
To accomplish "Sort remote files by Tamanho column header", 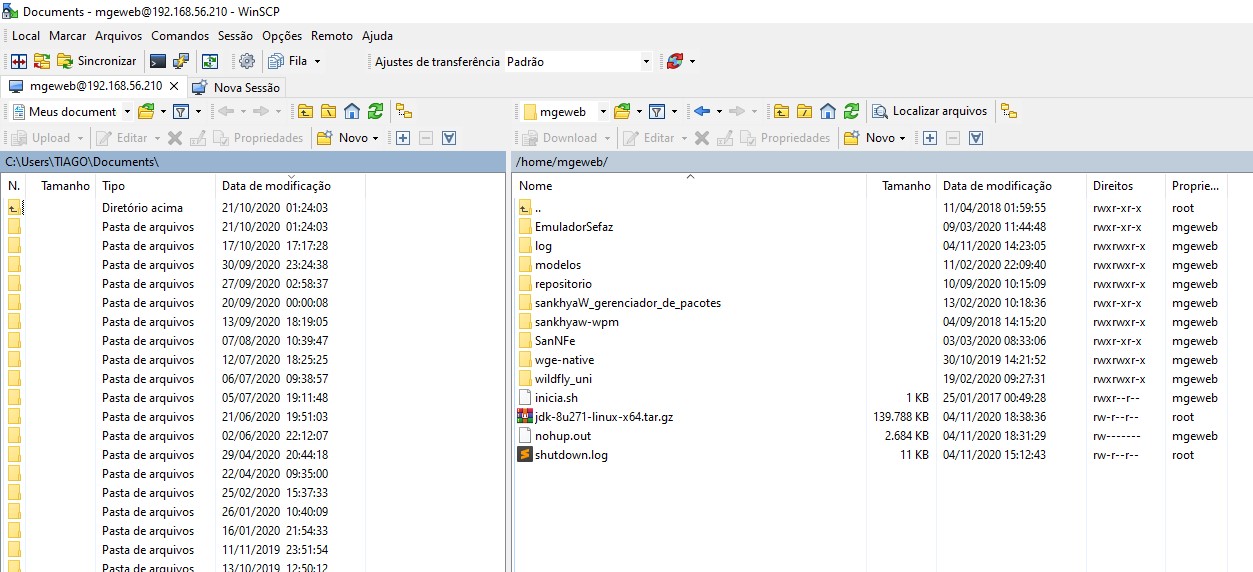I will (901, 185).
